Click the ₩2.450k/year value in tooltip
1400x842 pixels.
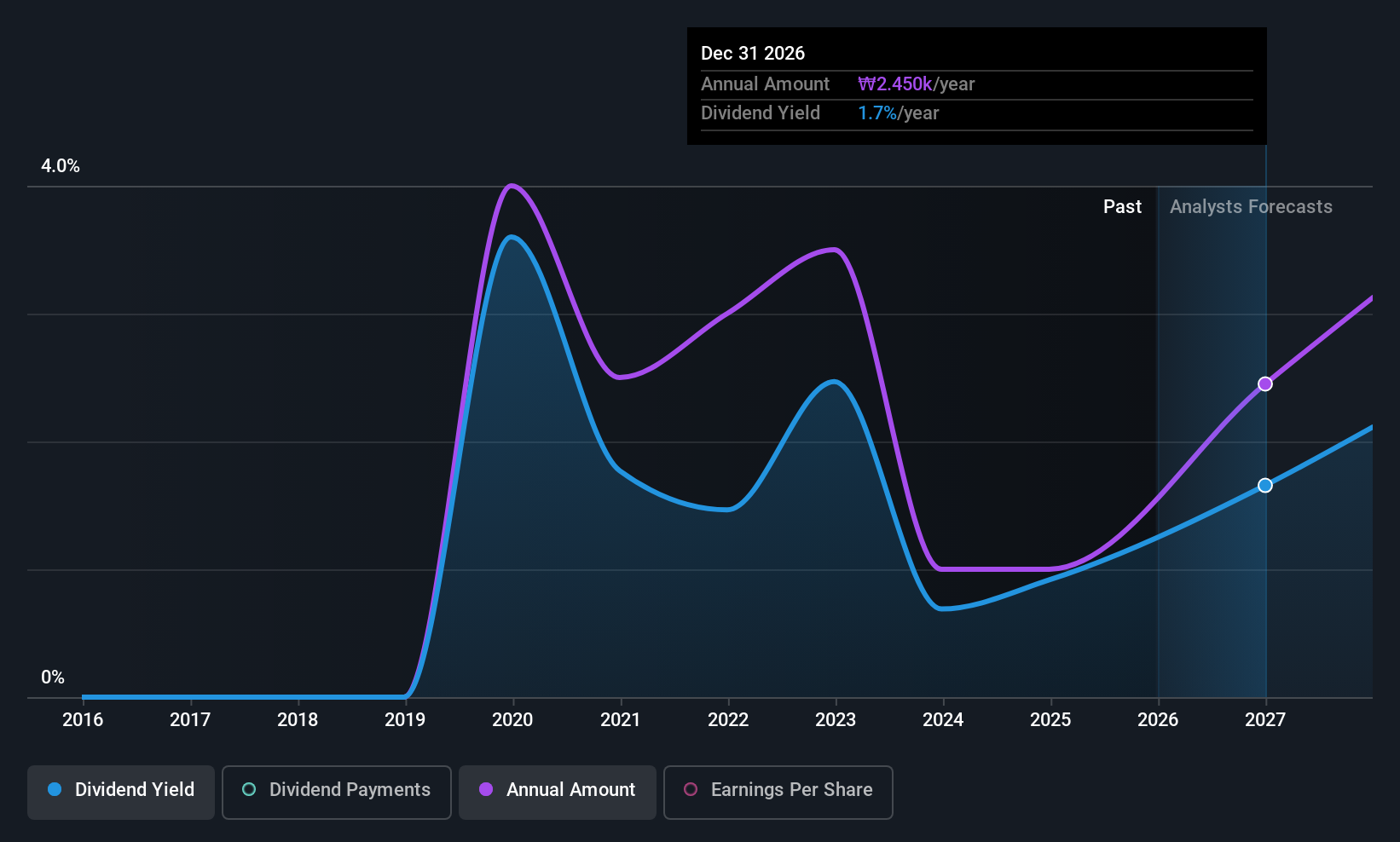pos(917,84)
